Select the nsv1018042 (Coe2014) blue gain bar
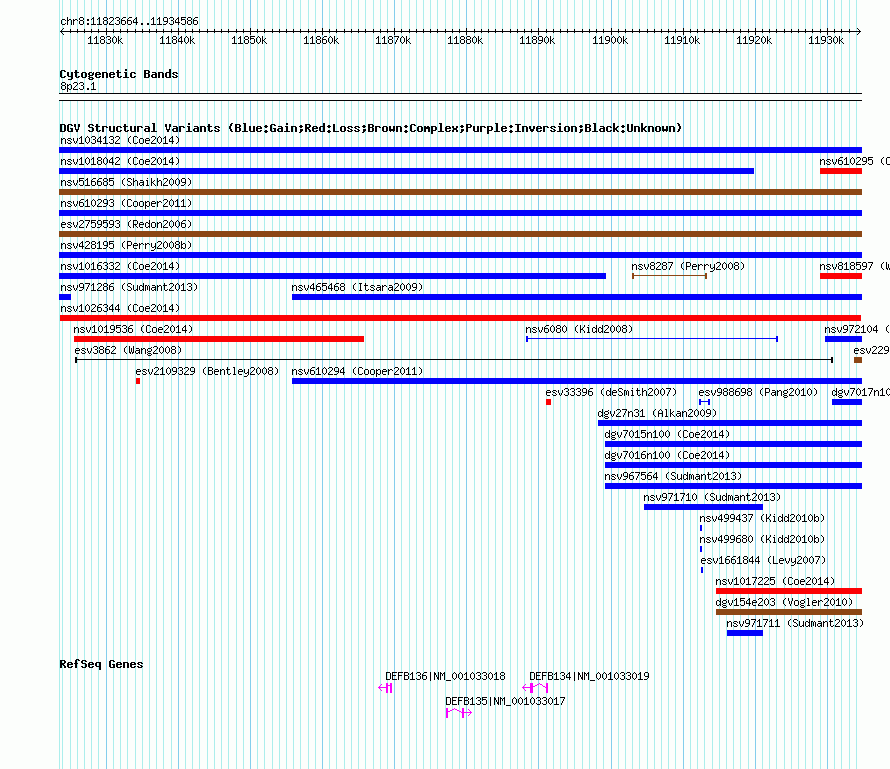The image size is (890, 769). click(406, 171)
